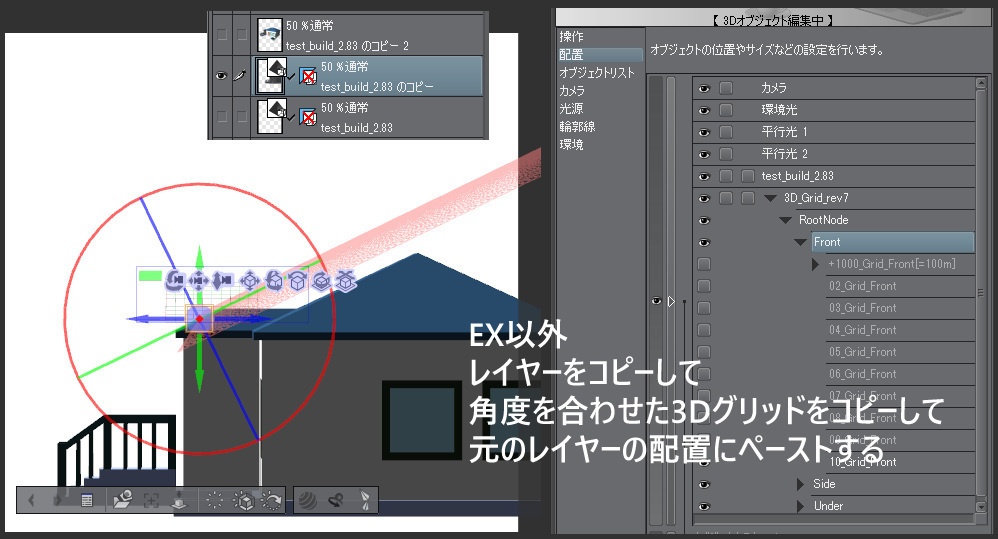
Task: Click the reset model scale icon
Action: coord(214,501)
